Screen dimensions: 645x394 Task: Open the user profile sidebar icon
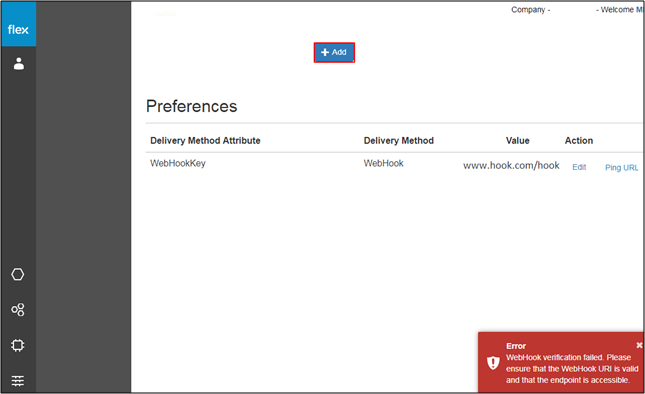click(x=19, y=64)
